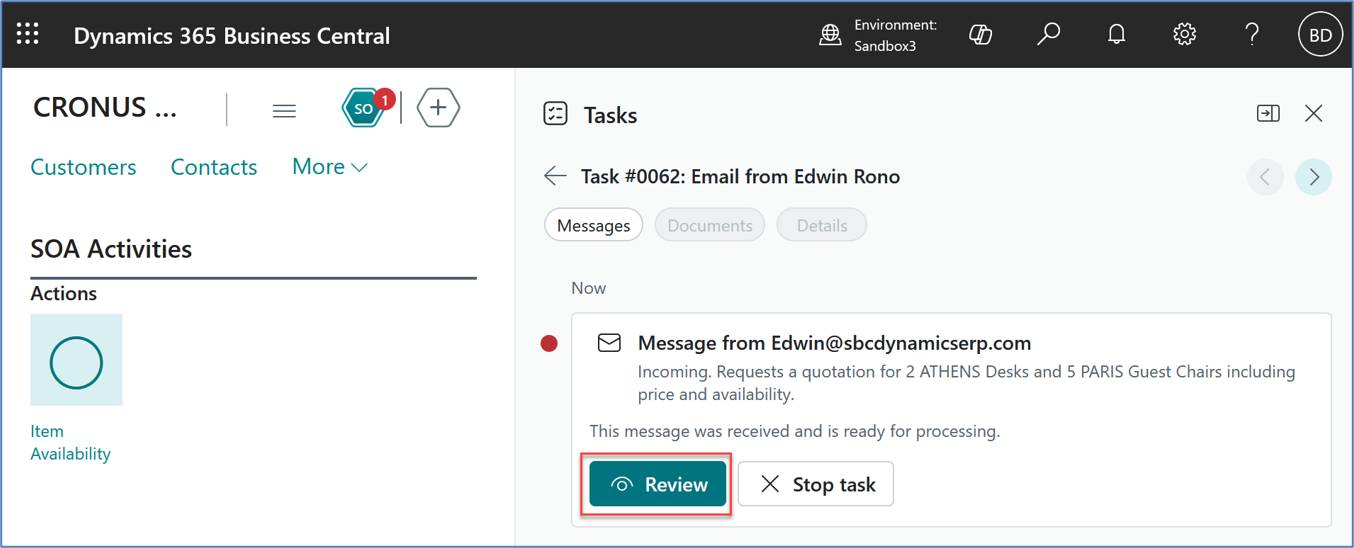
Task: Toggle the hamburger navigation menu
Action: point(284,111)
